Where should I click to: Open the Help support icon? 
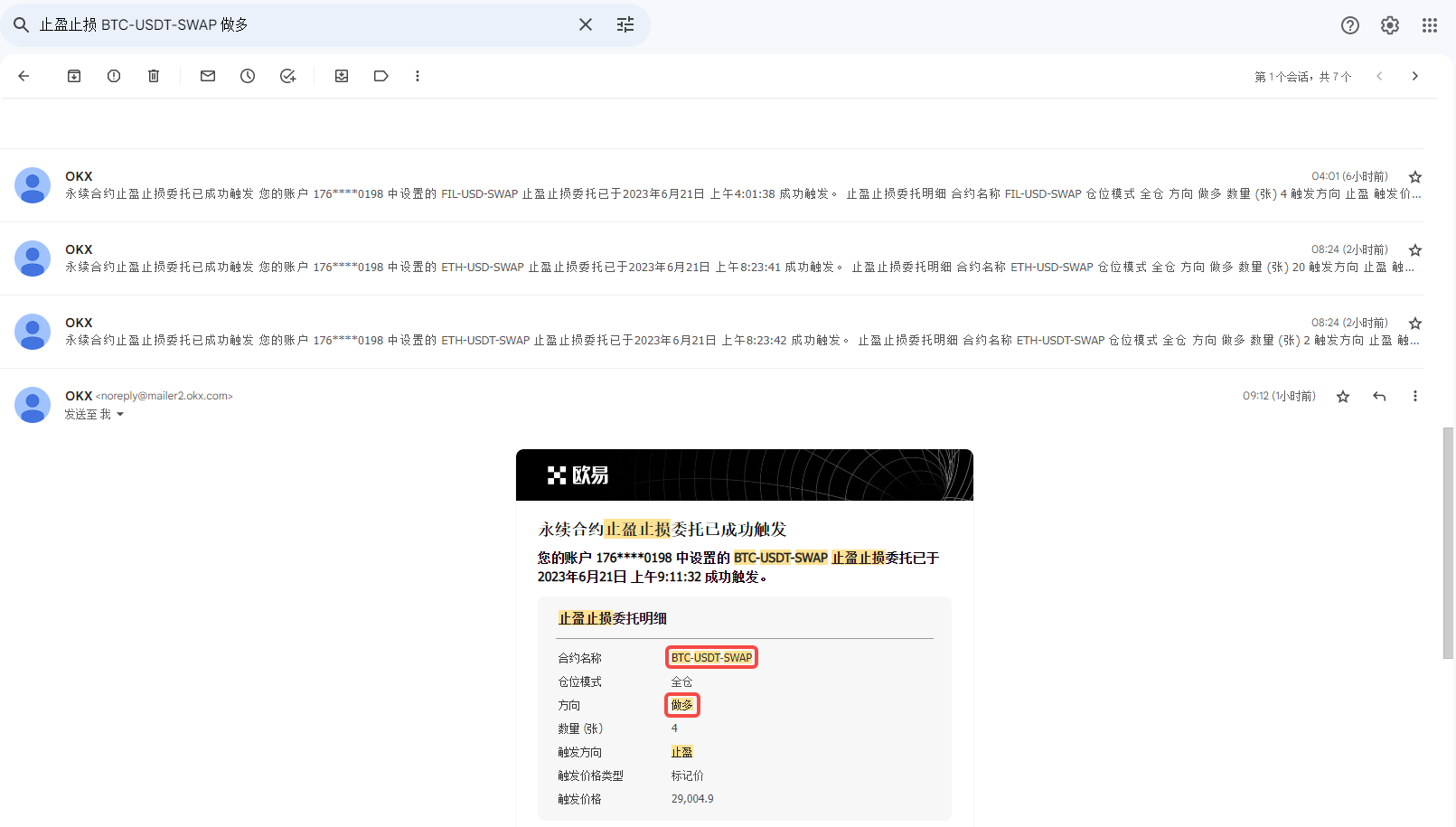click(1350, 25)
